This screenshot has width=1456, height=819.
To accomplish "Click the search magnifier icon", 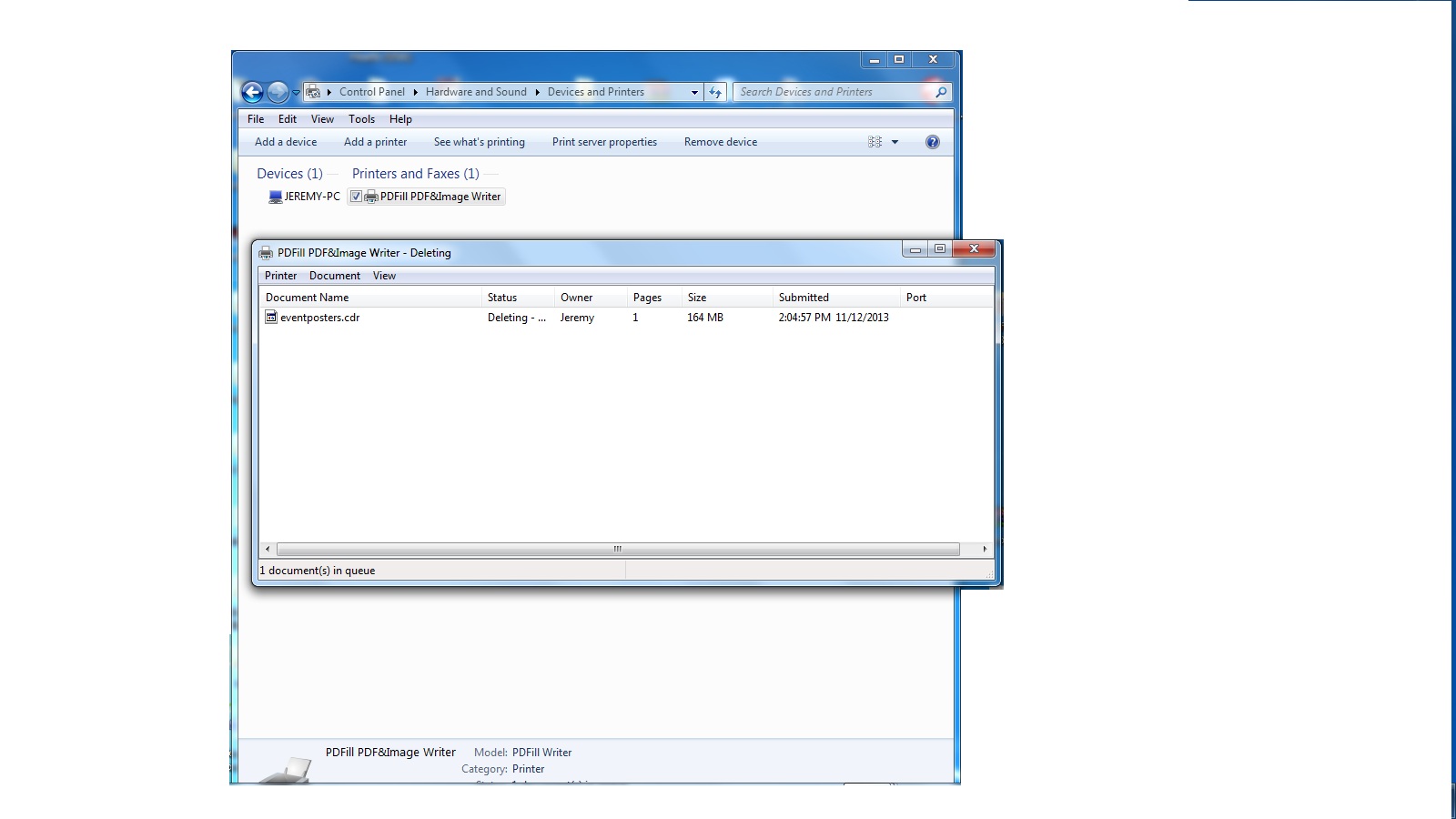I will (941, 92).
